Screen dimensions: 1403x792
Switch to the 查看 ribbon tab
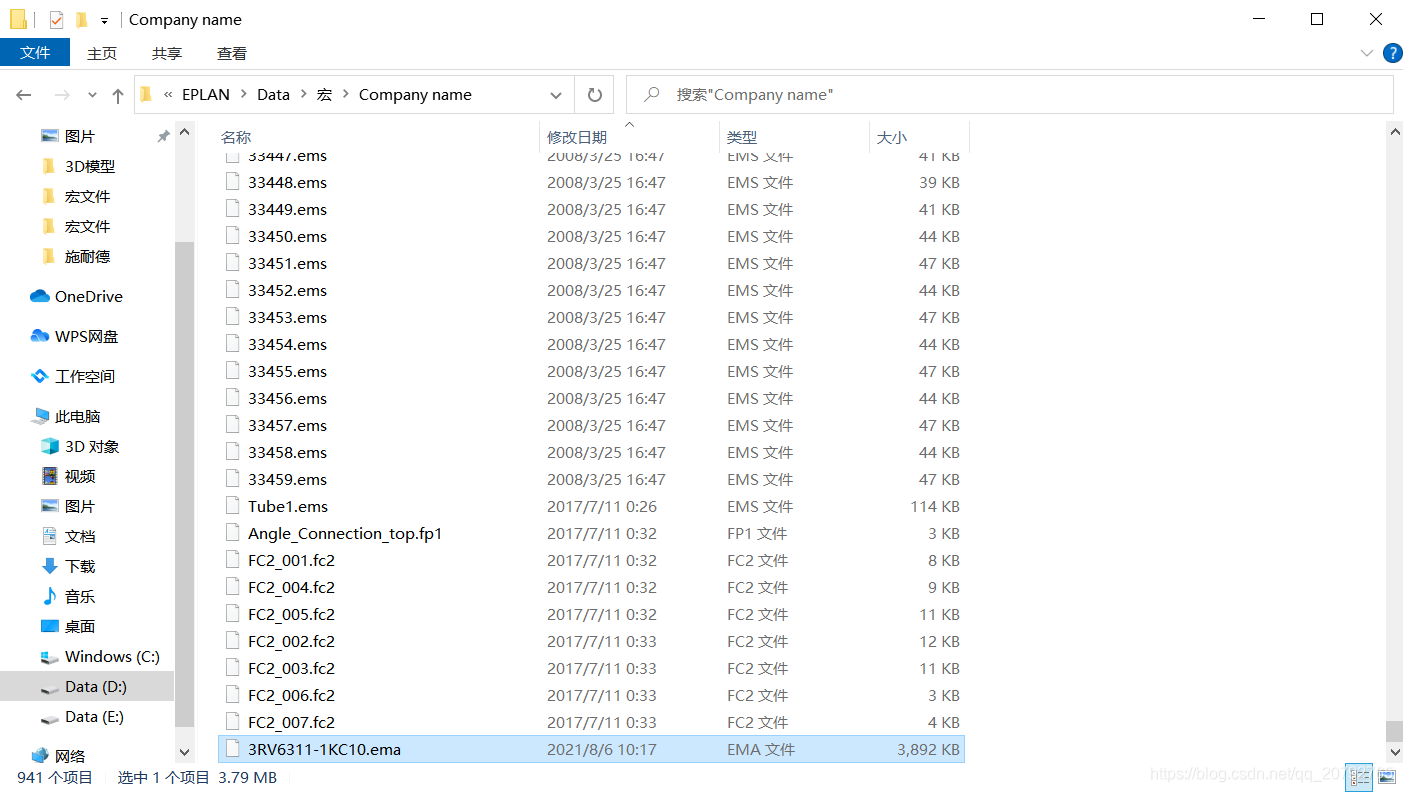232,53
